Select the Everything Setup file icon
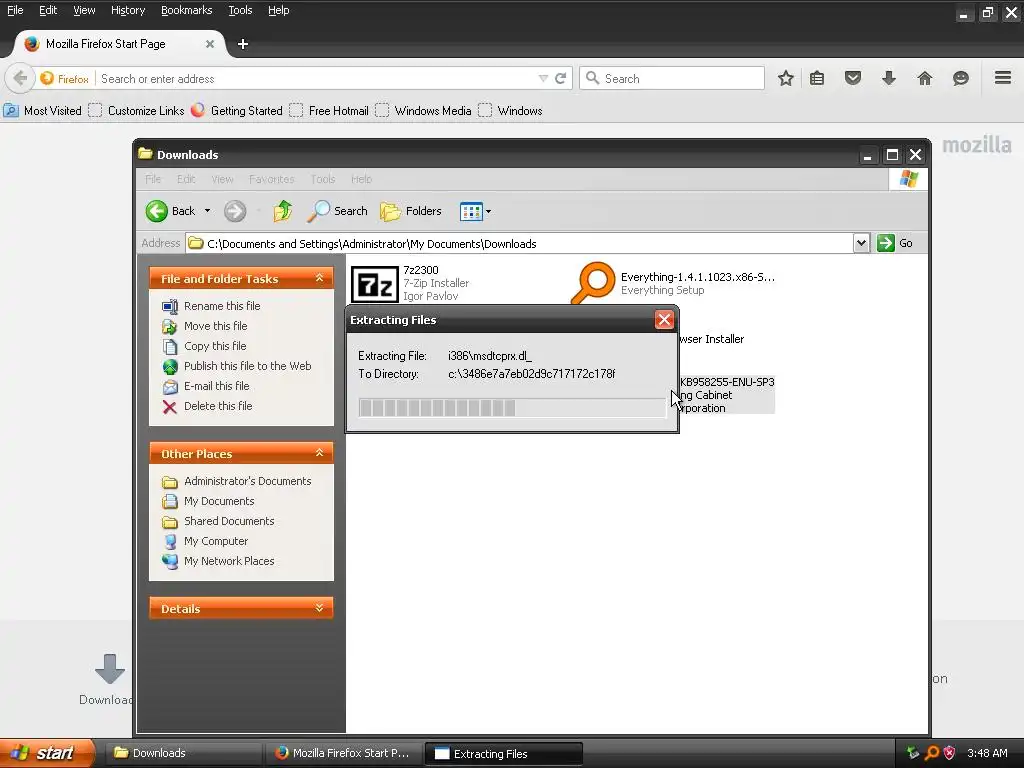1024x768 pixels. click(593, 282)
